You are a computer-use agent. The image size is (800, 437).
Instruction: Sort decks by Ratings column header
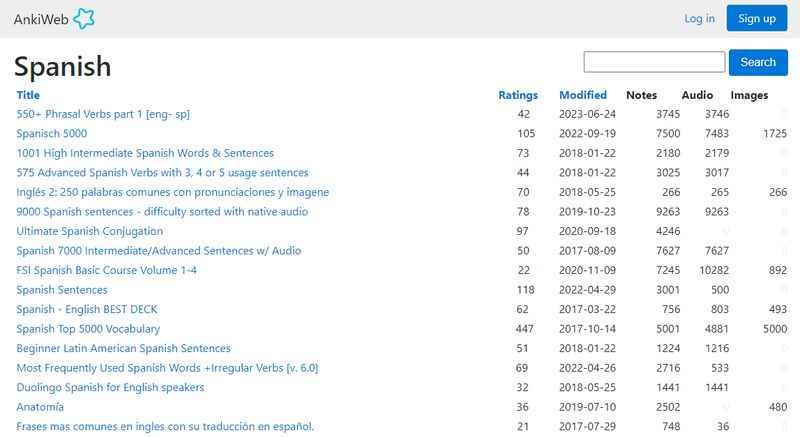coord(518,95)
